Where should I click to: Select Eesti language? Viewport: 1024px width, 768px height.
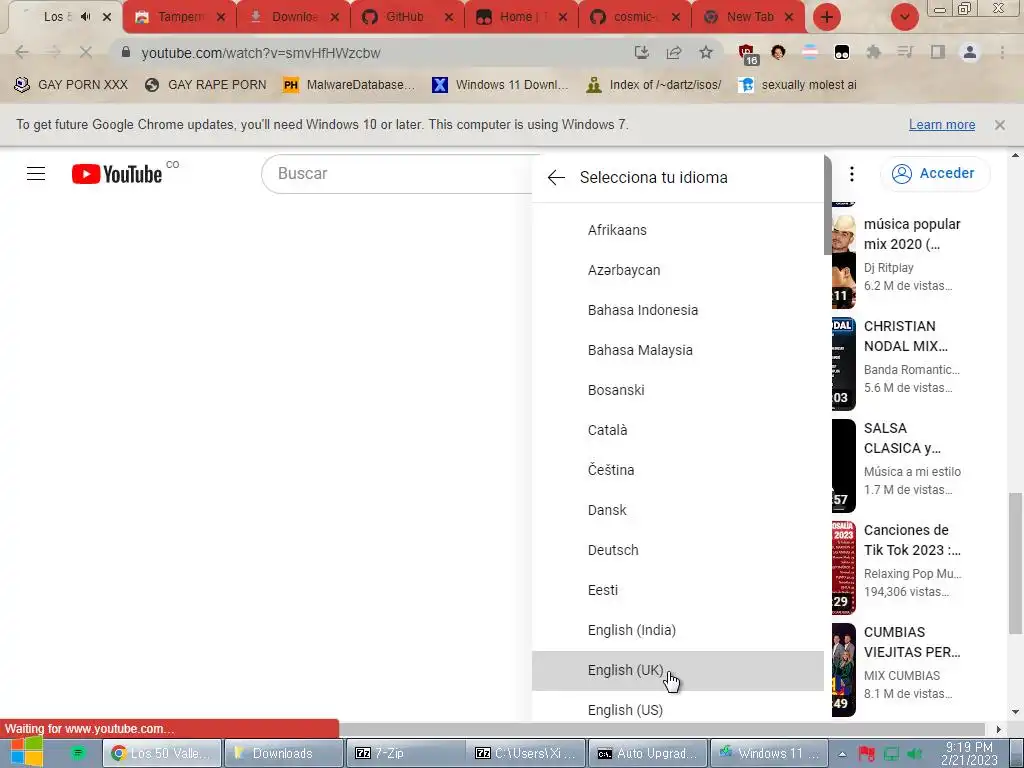pyautogui.click(x=678, y=590)
